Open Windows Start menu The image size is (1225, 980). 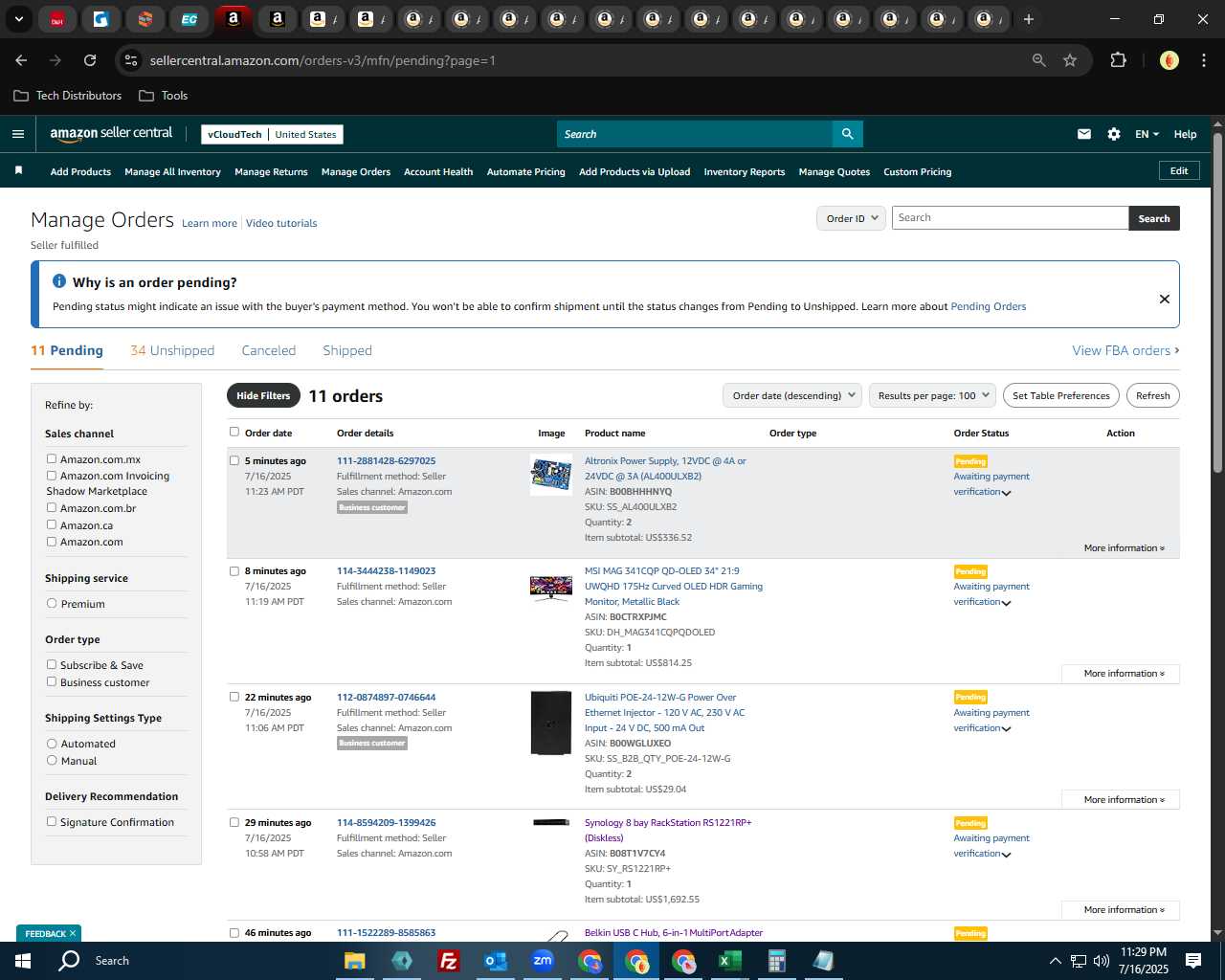point(23,961)
